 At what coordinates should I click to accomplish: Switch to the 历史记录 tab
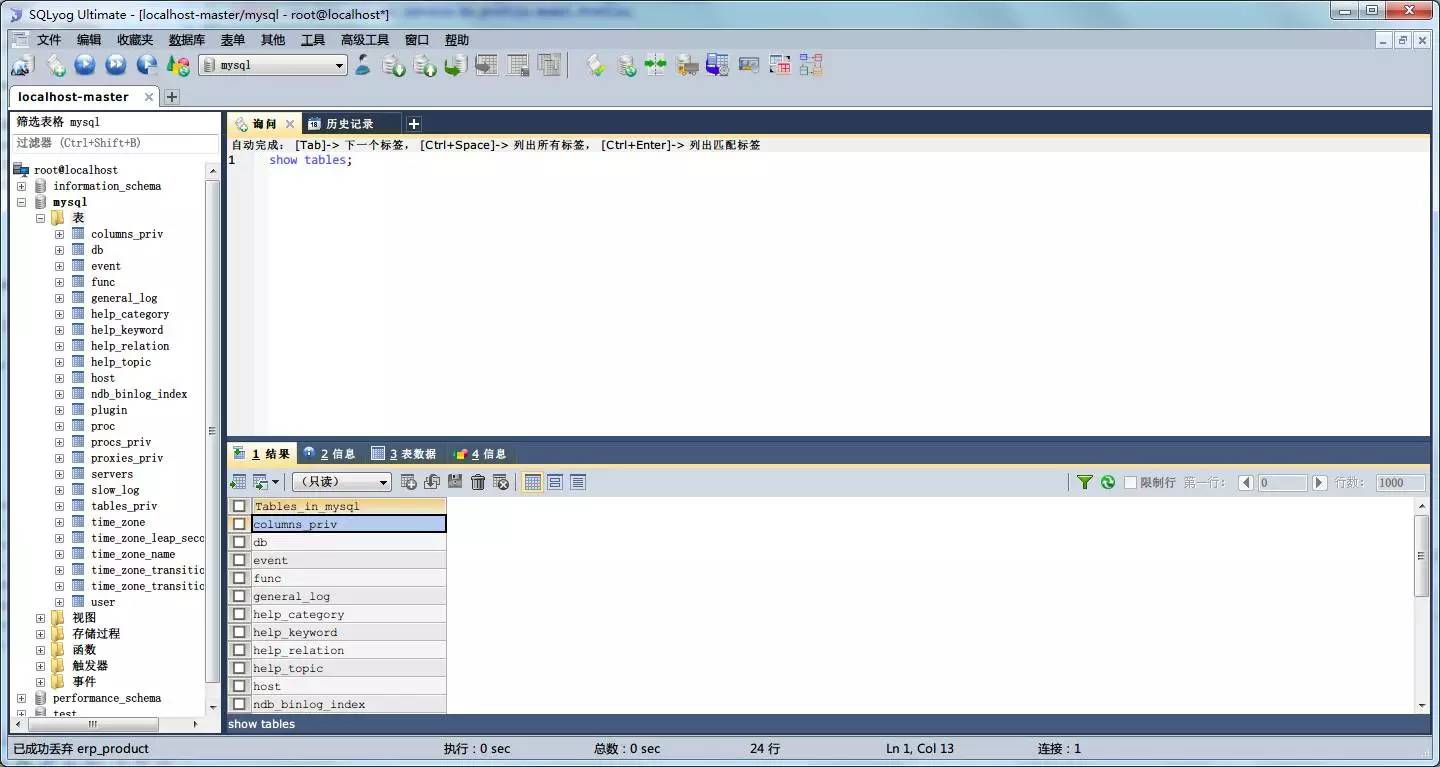(x=349, y=124)
